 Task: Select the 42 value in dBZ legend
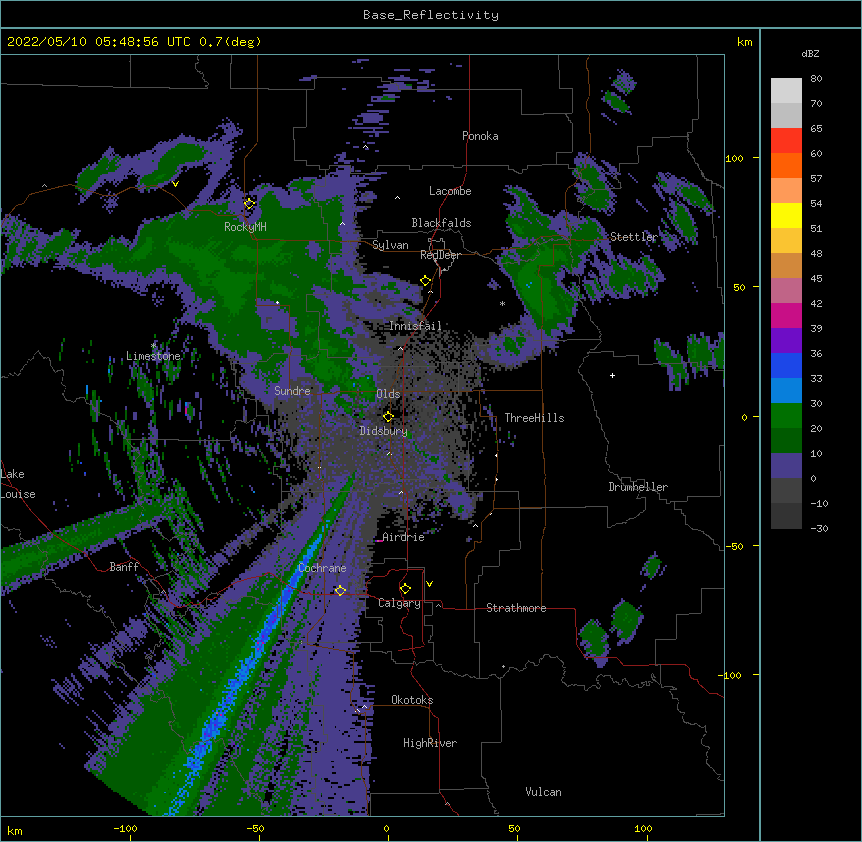point(816,303)
